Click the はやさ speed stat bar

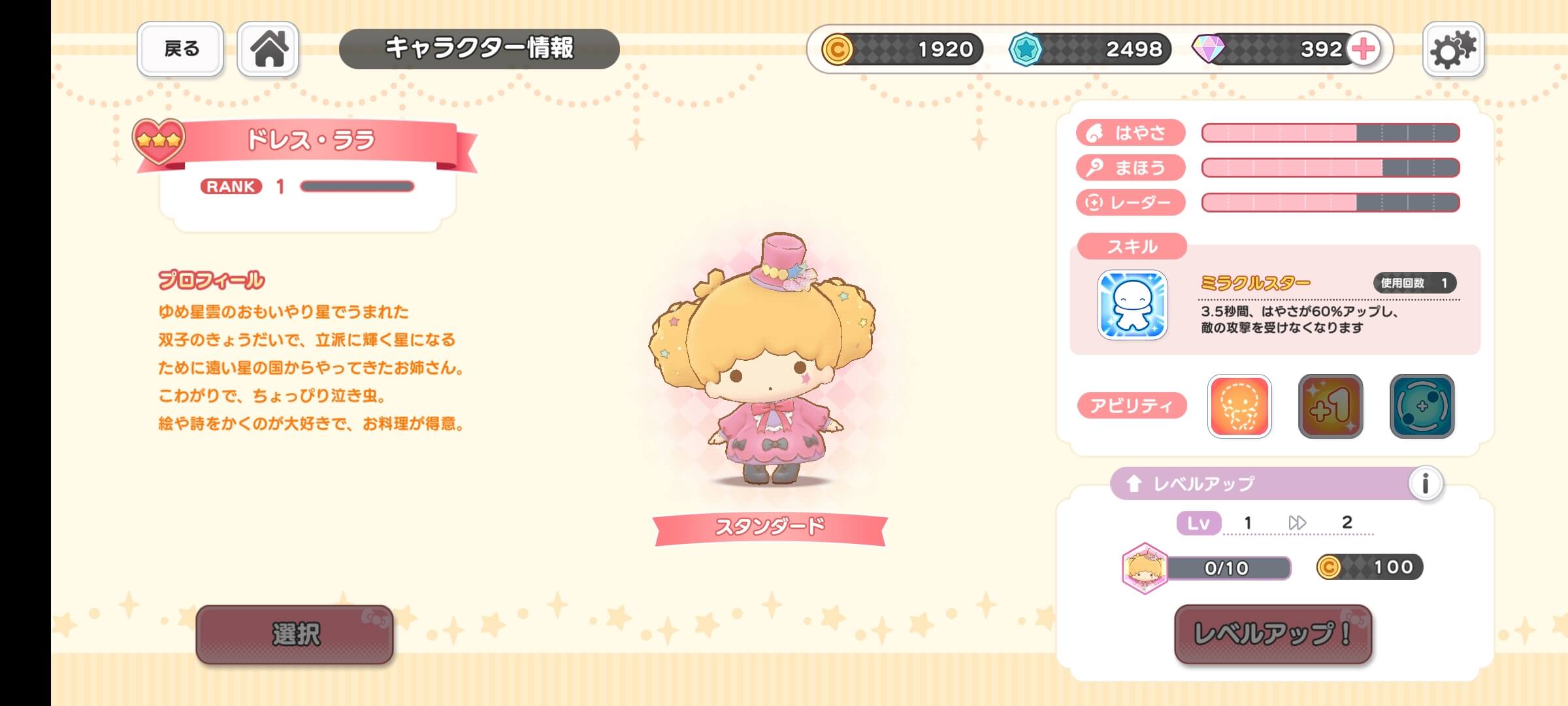tap(1330, 133)
